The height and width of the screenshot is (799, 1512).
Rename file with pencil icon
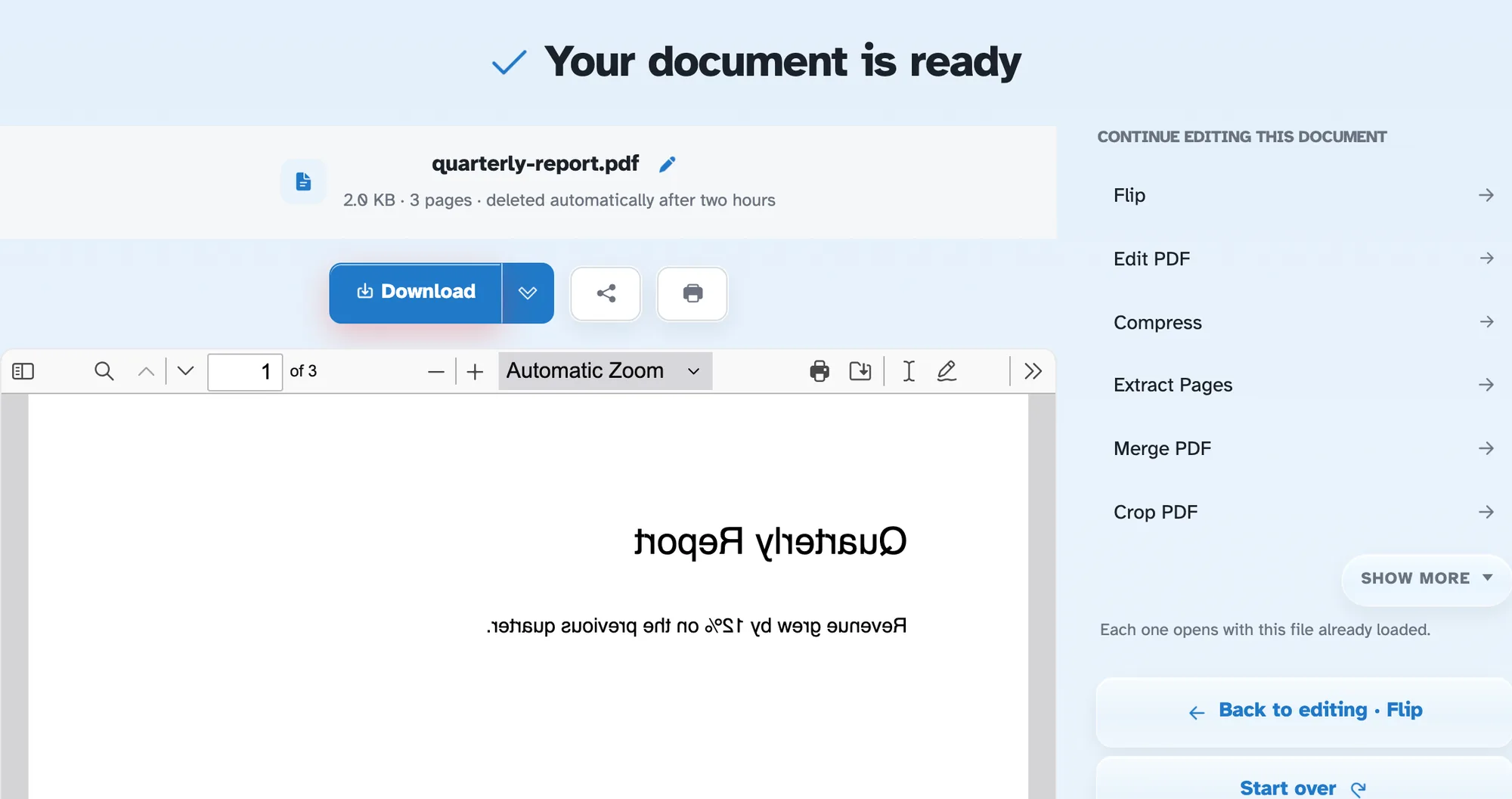pyautogui.click(x=667, y=164)
